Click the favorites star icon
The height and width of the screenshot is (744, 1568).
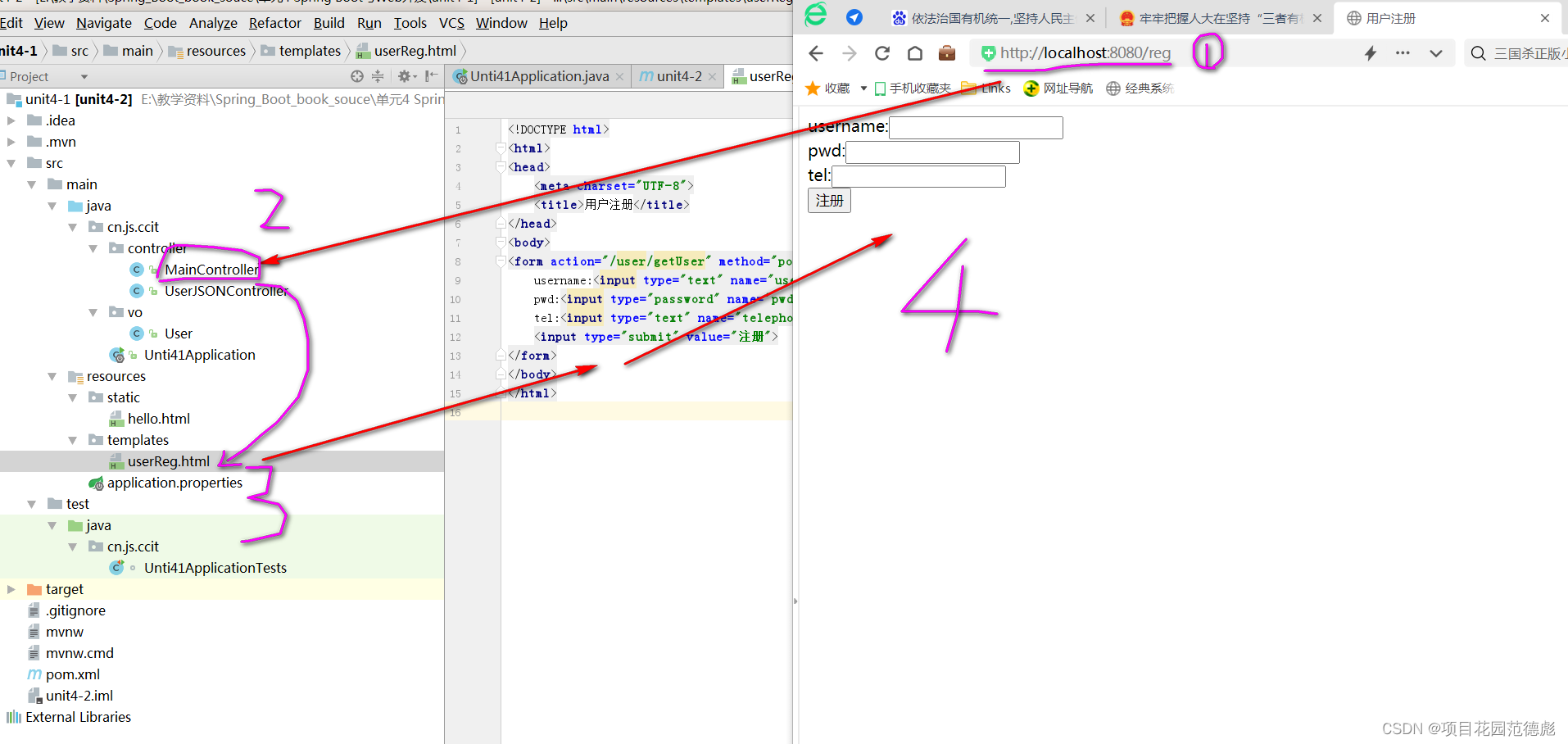click(813, 88)
